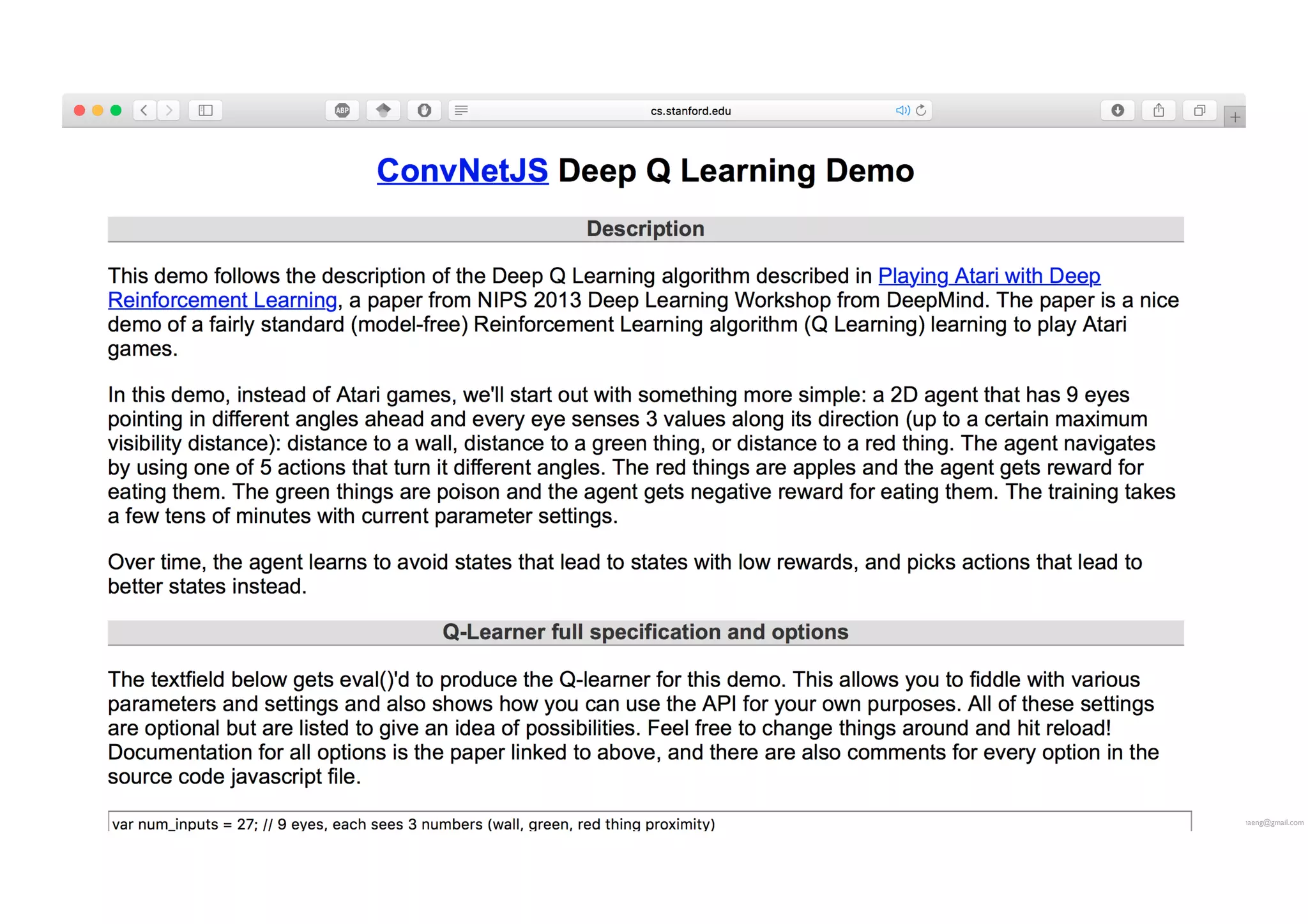Follow the Reinforcement Learning link text
Viewport: 1308px width, 924px height.
click(222, 300)
